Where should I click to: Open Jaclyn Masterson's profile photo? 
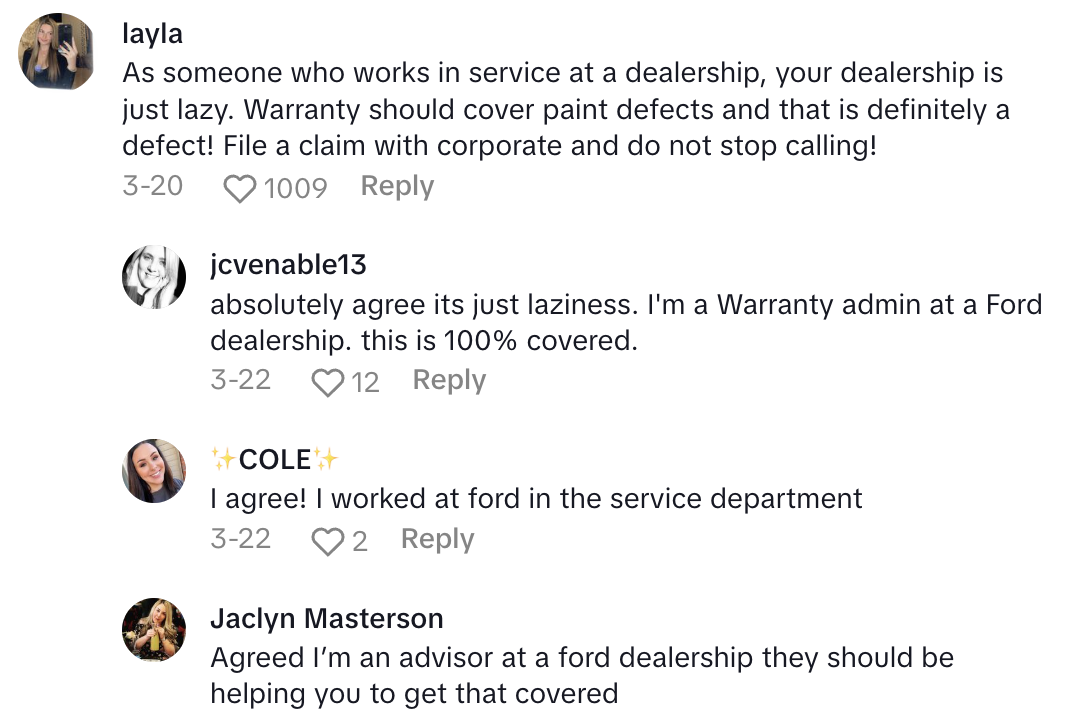pyautogui.click(x=154, y=630)
